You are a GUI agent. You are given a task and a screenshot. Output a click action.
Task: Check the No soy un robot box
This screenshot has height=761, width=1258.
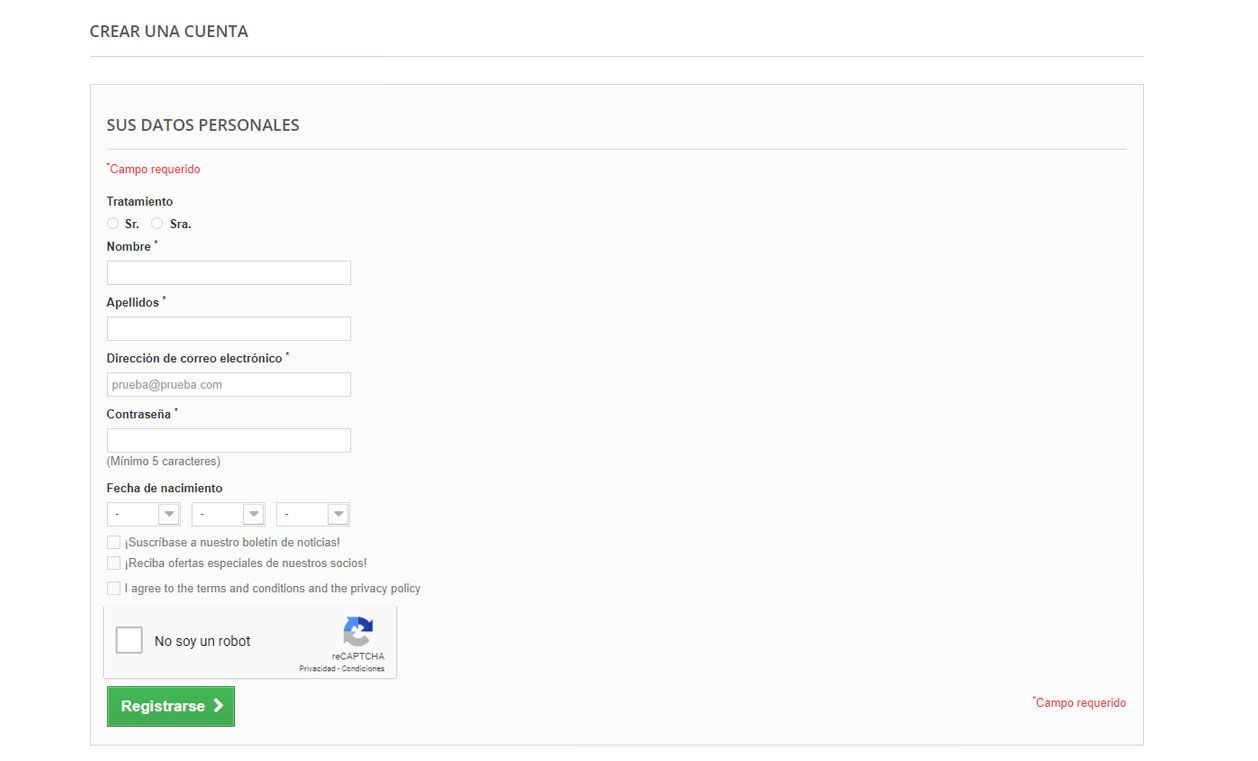pyautogui.click(x=129, y=640)
